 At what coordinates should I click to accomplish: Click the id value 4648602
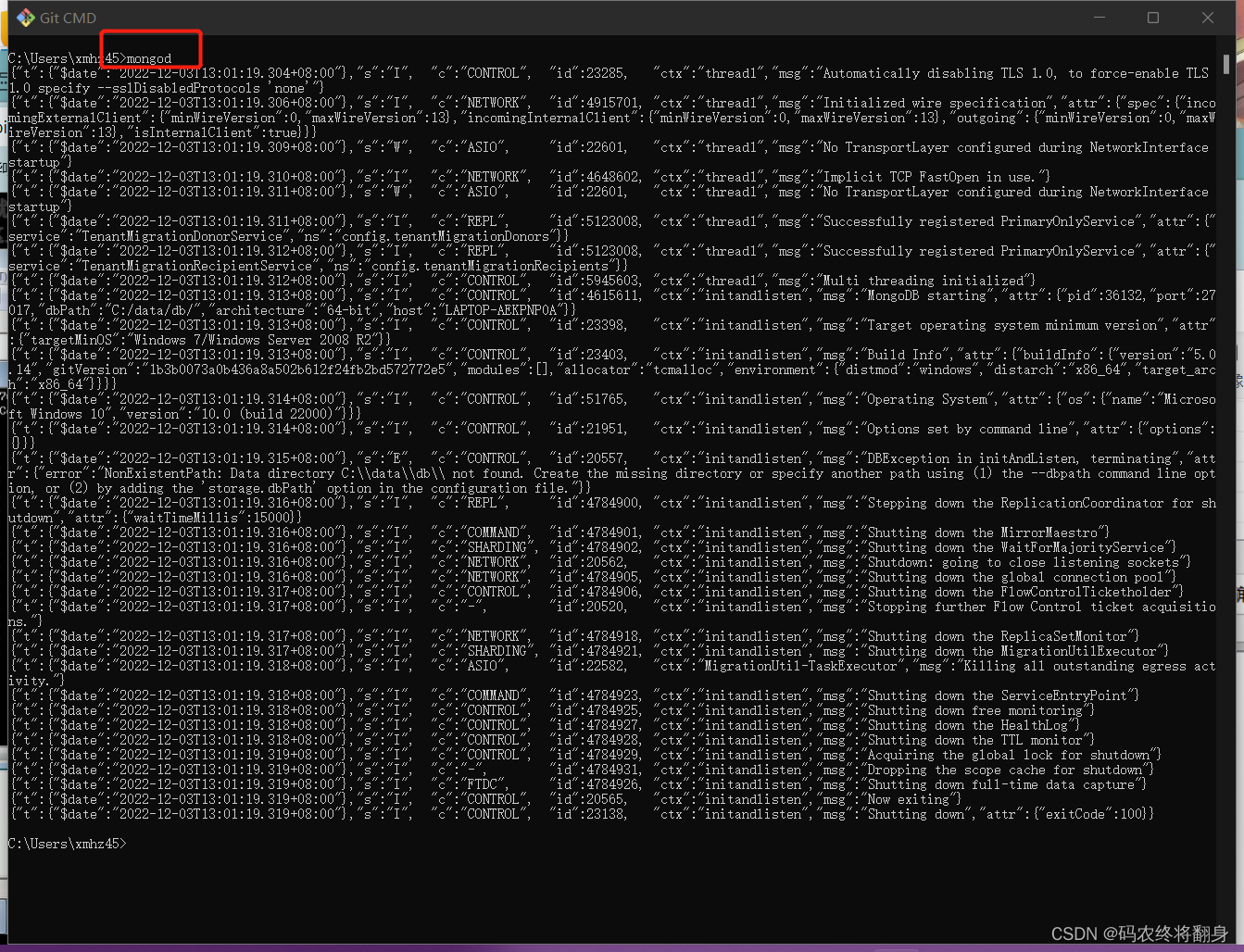[612, 177]
